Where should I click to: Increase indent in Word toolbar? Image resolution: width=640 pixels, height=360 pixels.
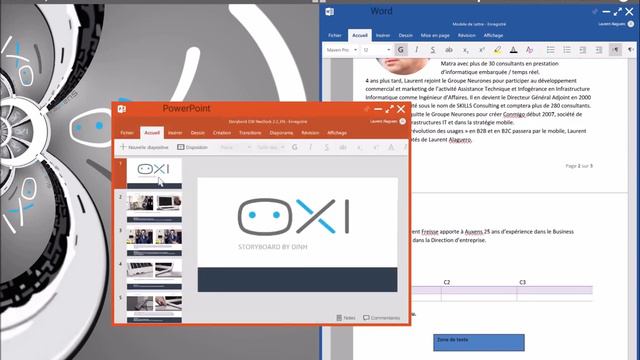[599, 50]
